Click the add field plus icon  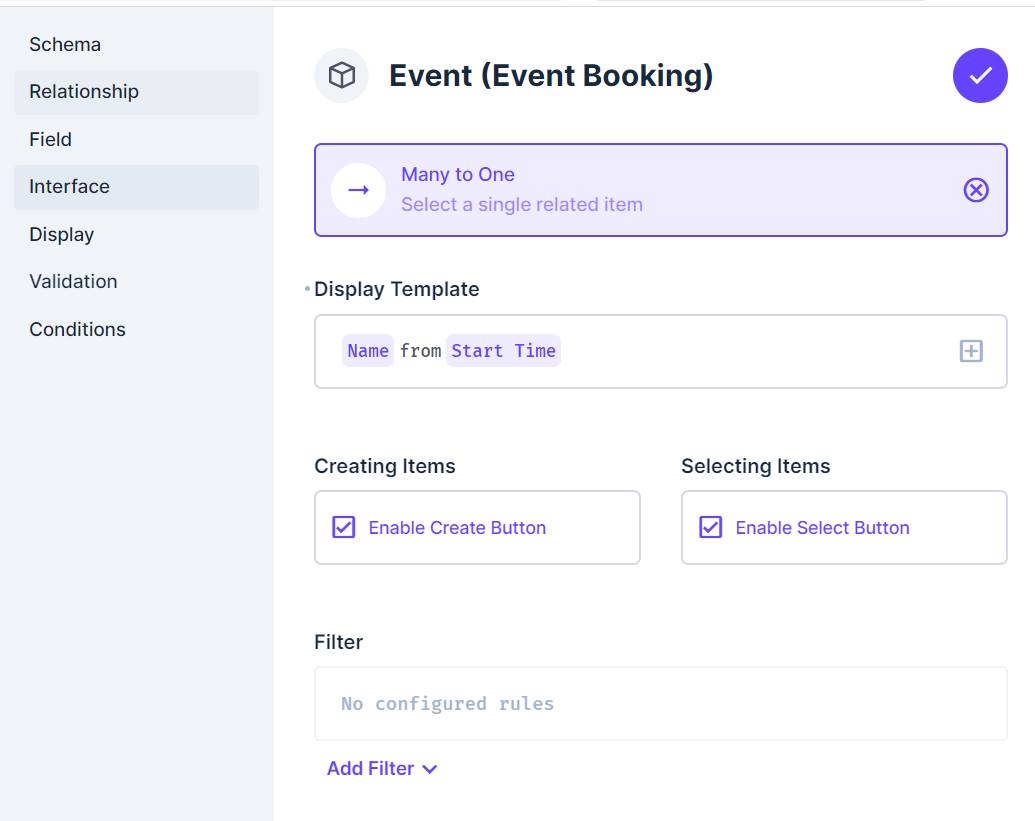971,351
